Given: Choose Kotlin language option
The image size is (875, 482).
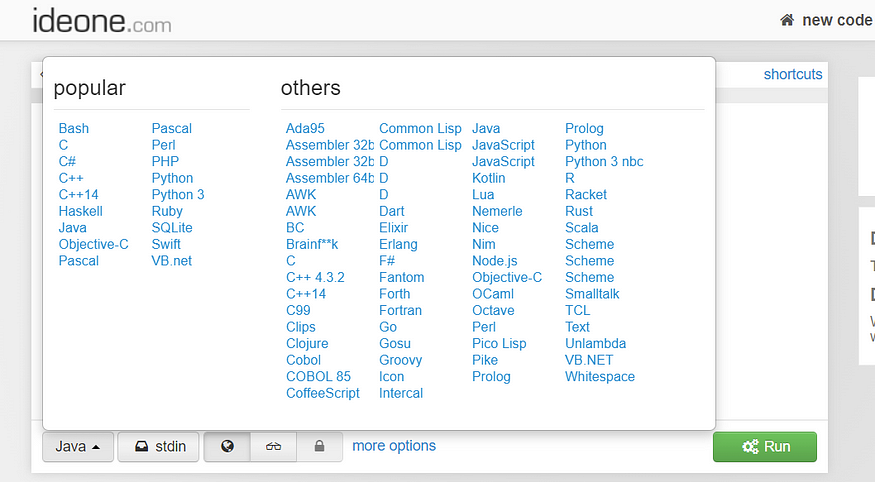Looking at the screenshot, I should [489, 178].
